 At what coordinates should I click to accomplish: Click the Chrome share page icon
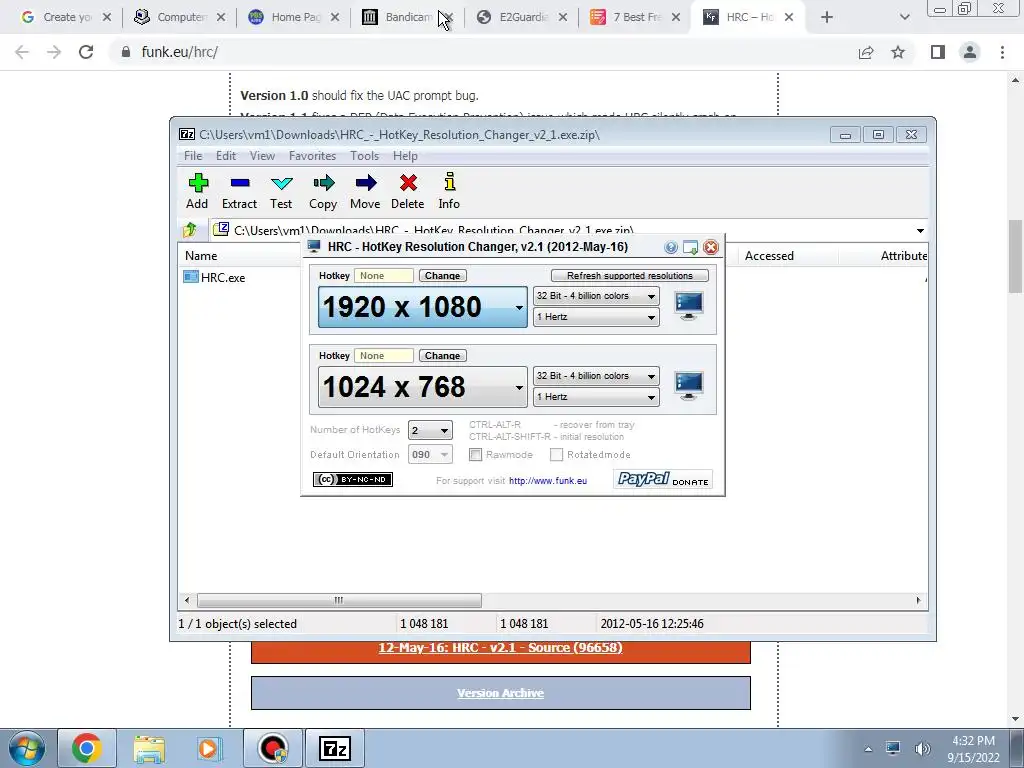[866, 52]
